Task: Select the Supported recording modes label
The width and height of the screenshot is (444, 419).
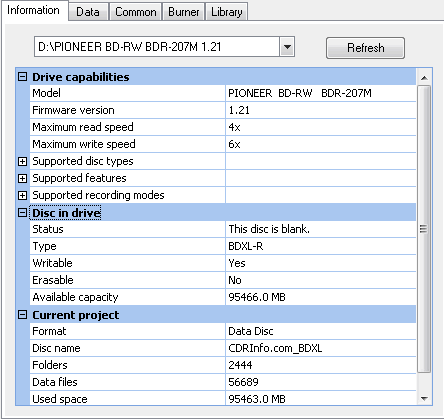Action: [98, 195]
